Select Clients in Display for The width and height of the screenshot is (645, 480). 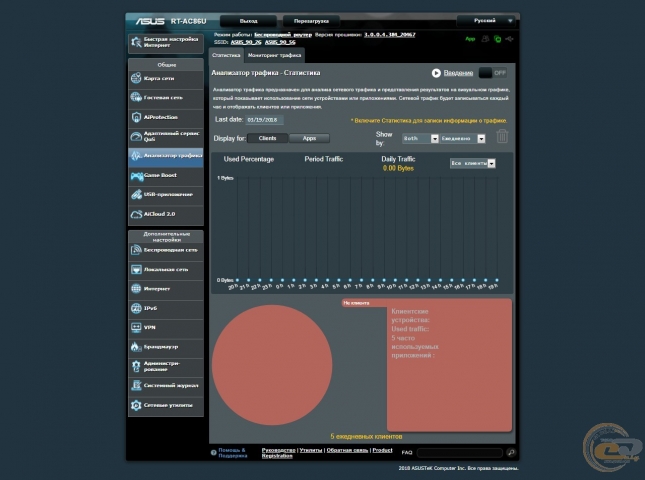coord(267,138)
